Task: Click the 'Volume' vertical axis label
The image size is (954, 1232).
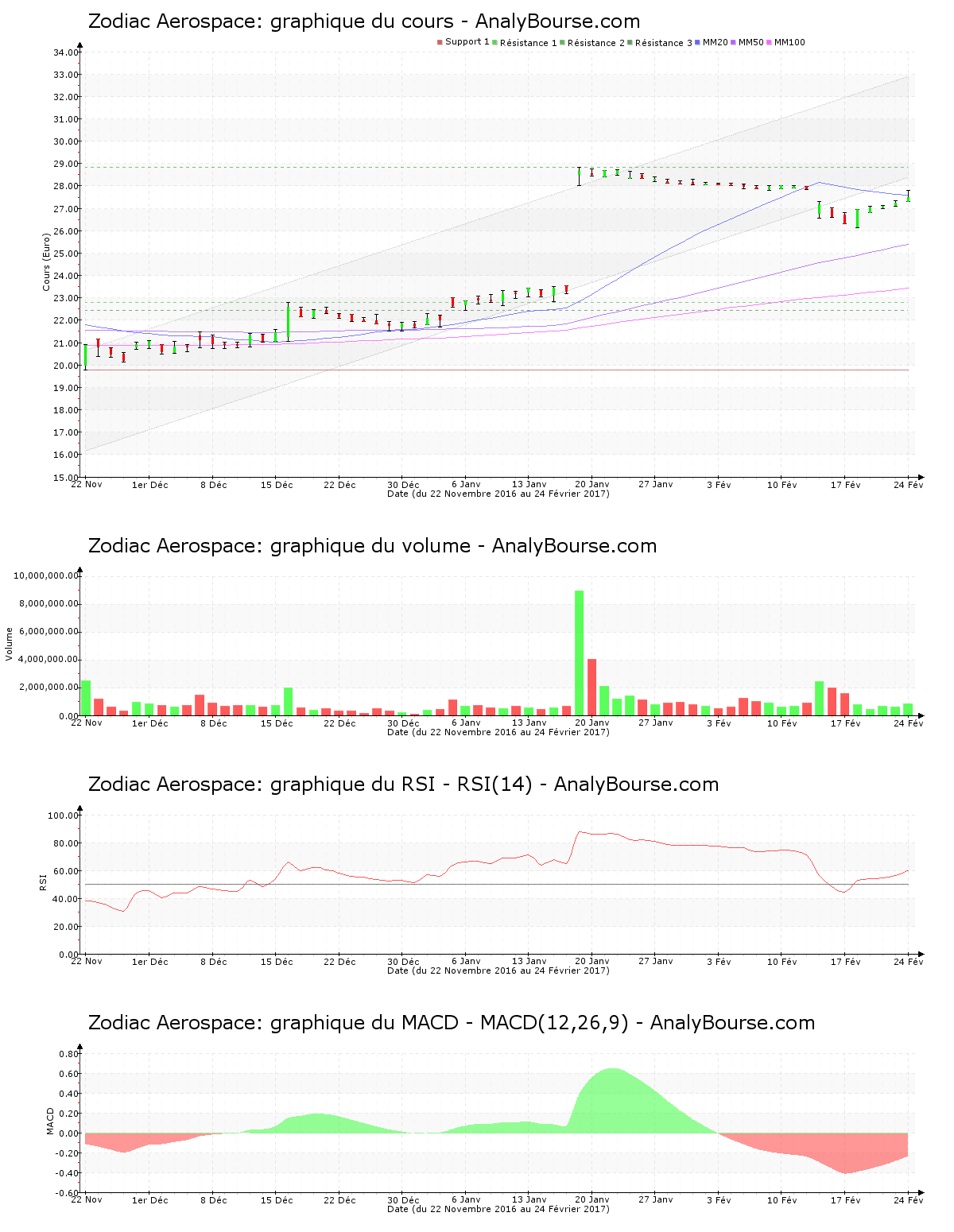Action: pos(10,644)
